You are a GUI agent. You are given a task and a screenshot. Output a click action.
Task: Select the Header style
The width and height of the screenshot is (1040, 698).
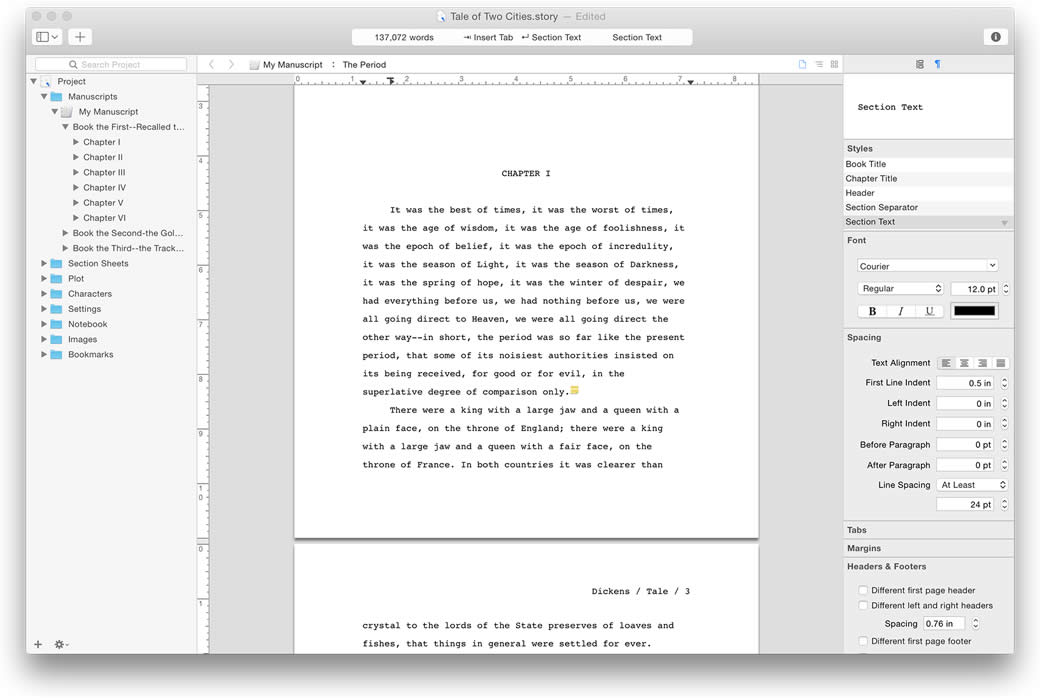point(928,193)
